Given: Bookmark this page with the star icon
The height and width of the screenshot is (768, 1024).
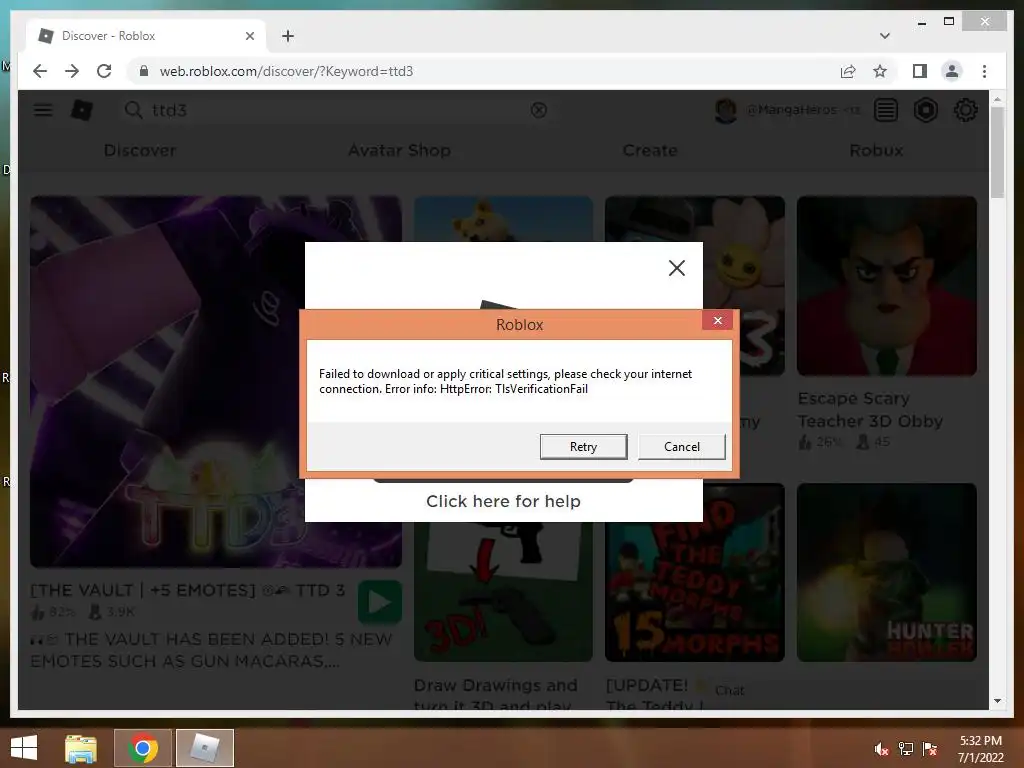Looking at the screenshot, I should (880, 71).
